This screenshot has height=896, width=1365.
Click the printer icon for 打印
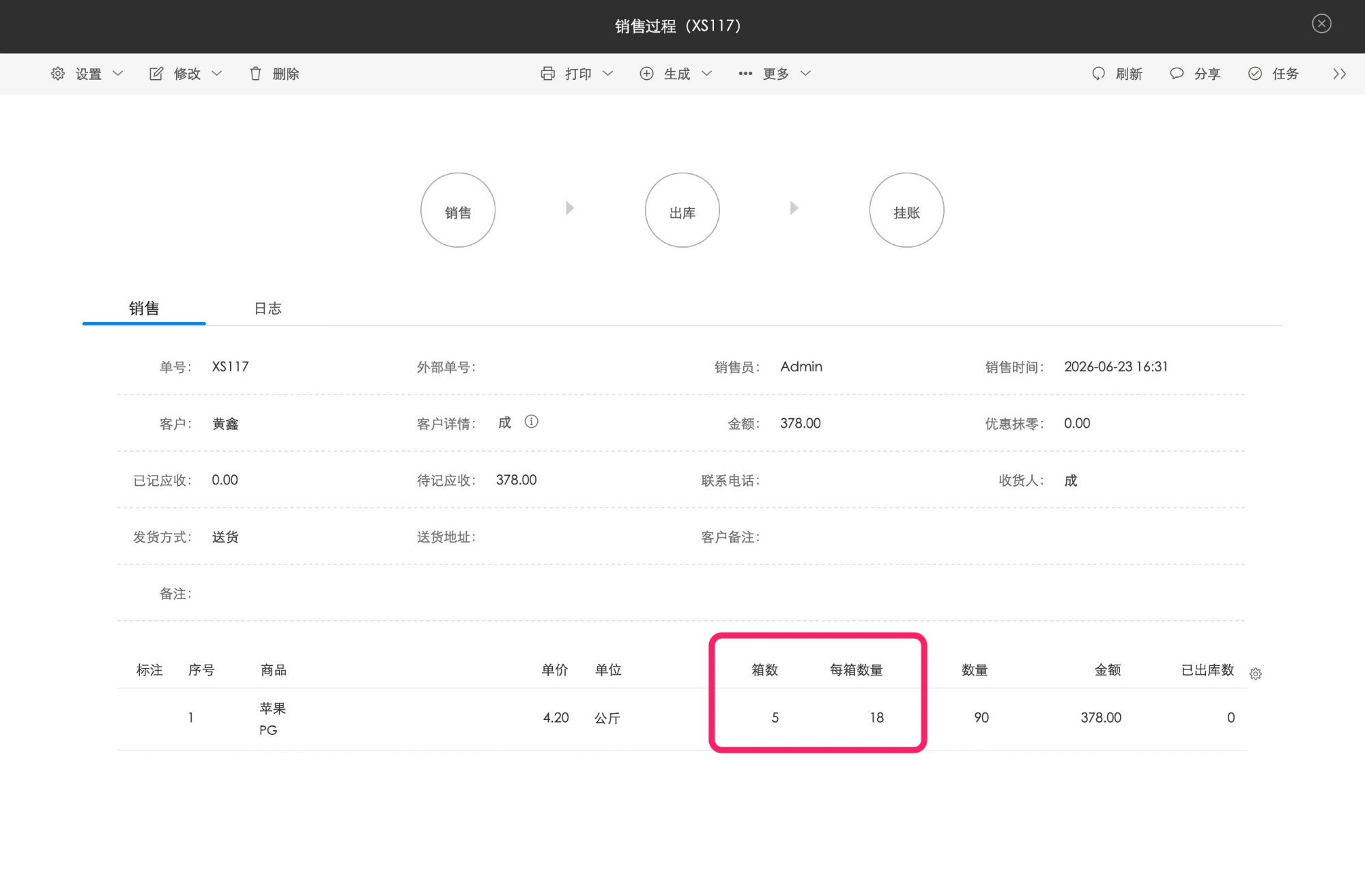tap(547, 73)
